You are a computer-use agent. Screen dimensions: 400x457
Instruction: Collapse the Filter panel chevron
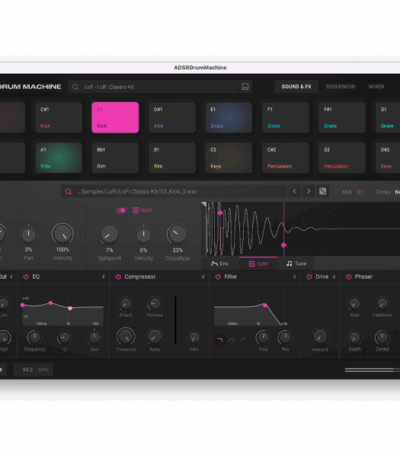295,277
